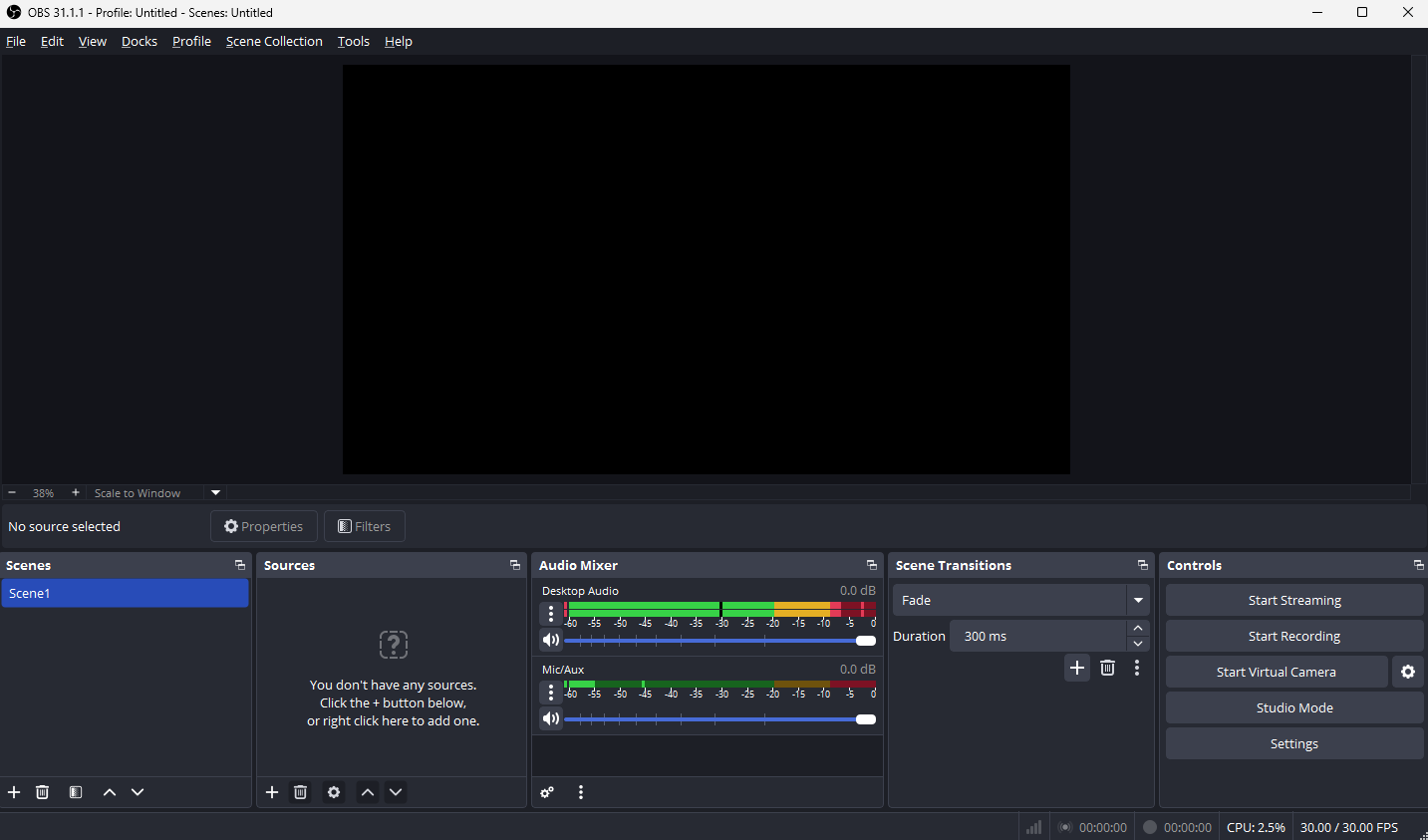Viewport: 1428px width, 840px height.
Task: Mute the Mic/Aux audio source
Action: (x=551, y=718)
